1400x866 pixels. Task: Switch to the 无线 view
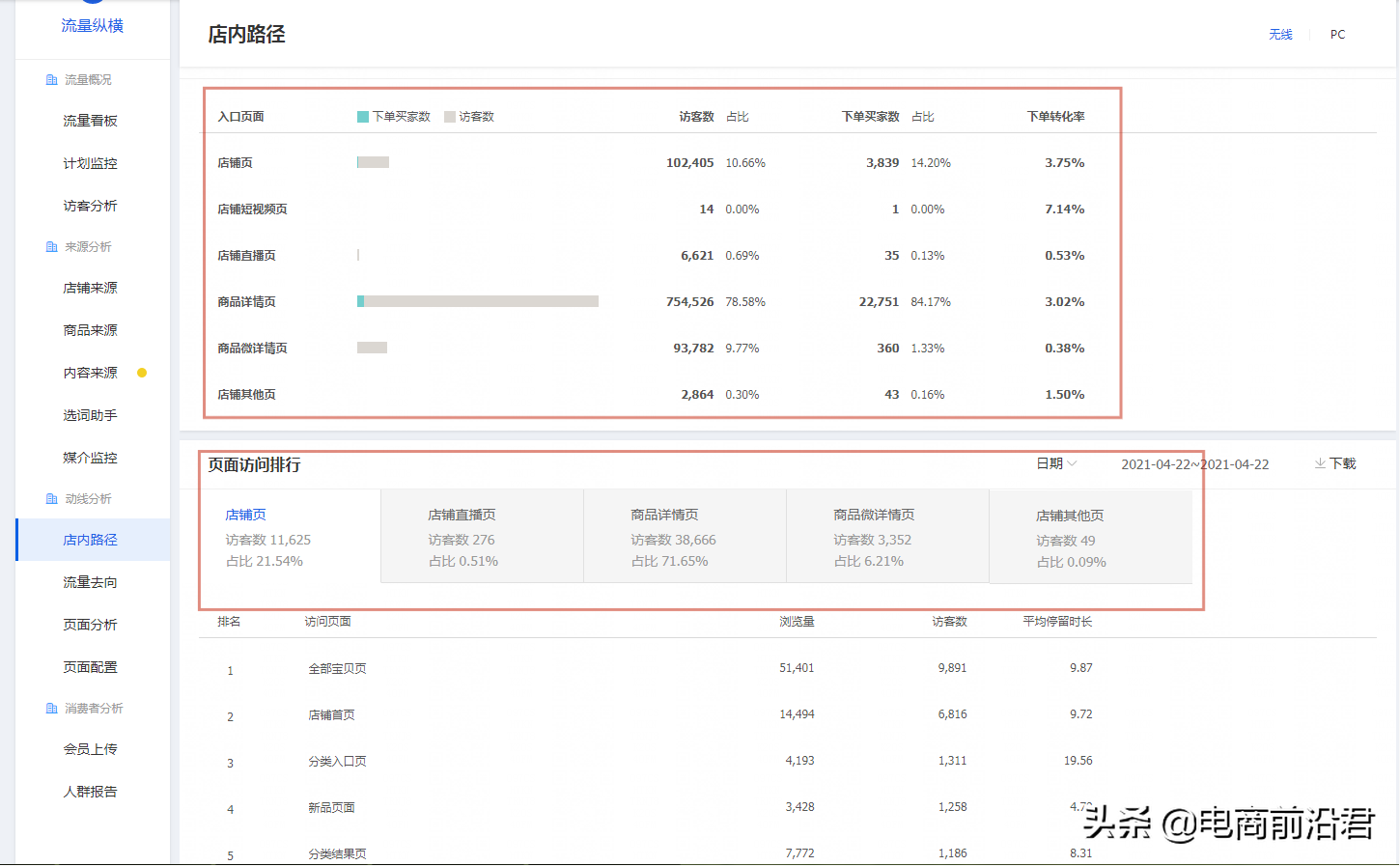coord(1280,35)
